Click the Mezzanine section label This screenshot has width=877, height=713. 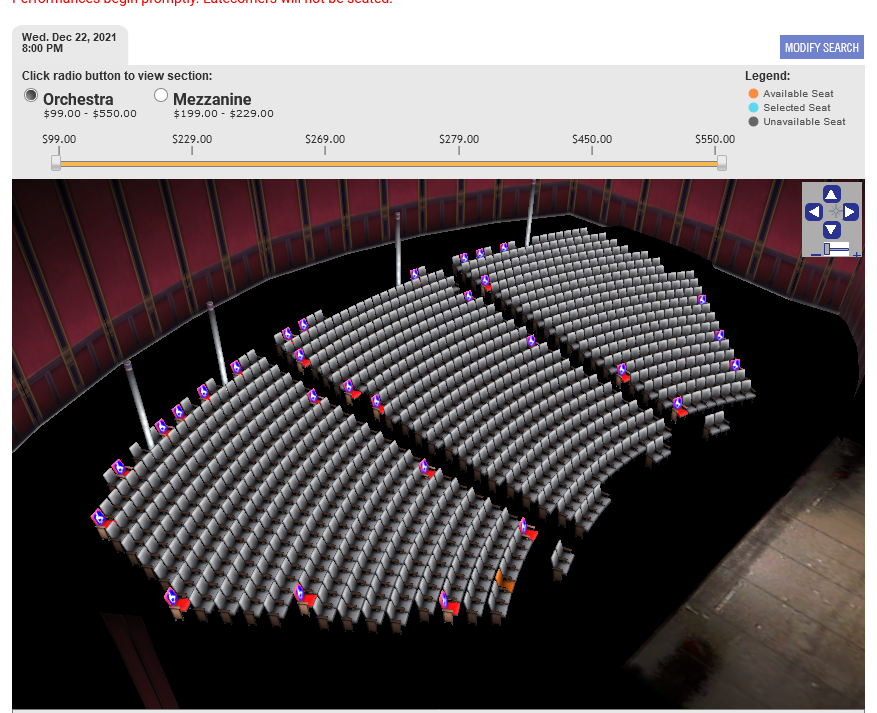coord(212,100)
